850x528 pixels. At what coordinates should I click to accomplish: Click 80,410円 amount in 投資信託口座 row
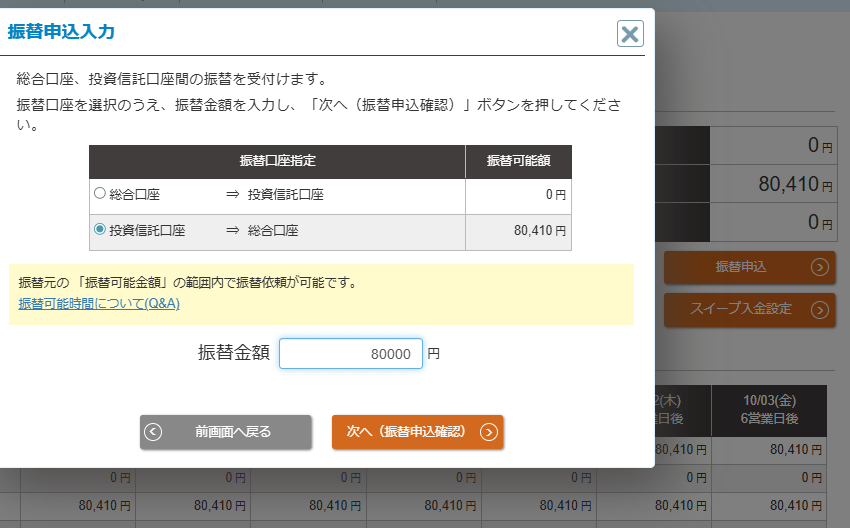pyautogui.click(x=539, y=231)
